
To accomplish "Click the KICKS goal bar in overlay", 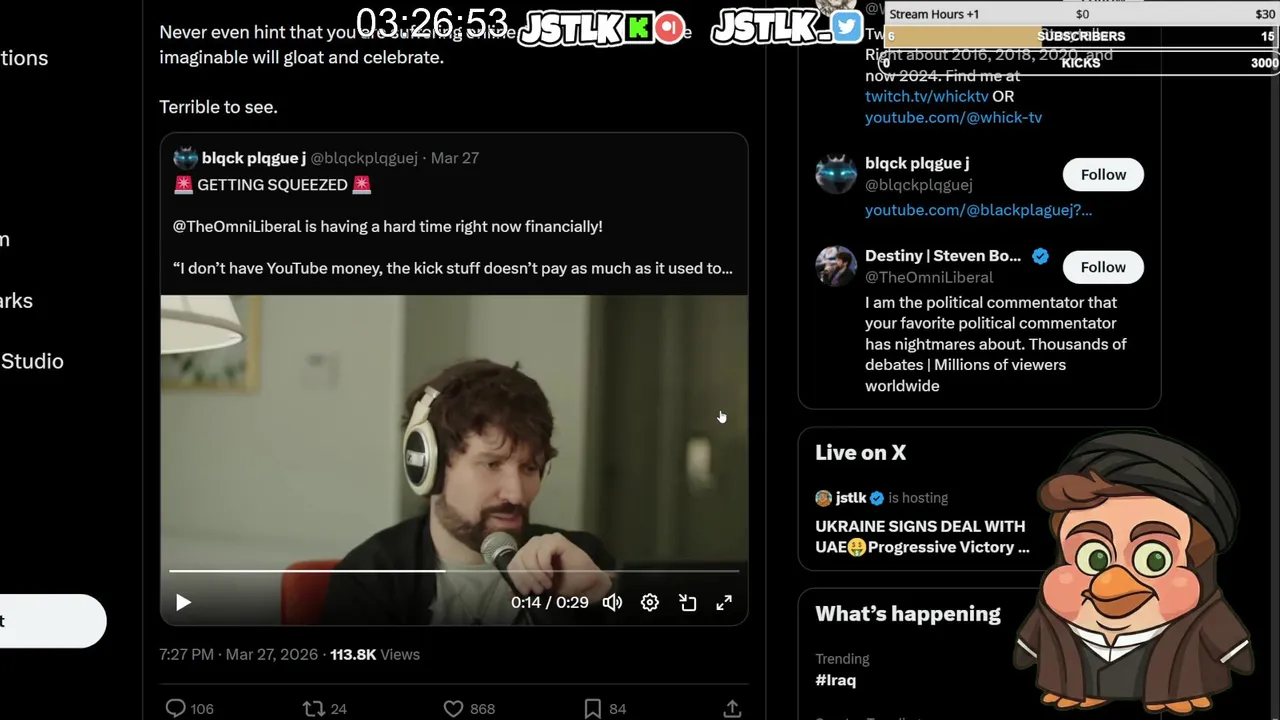I will [1081, 62].
